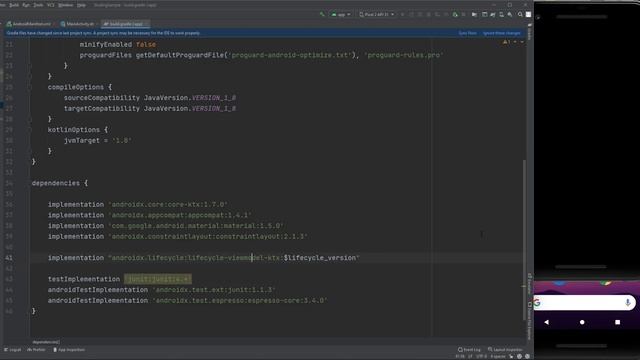Click the 'androidx.core:core-ktx:1.7.0' dependency string

tap(168, 204)
